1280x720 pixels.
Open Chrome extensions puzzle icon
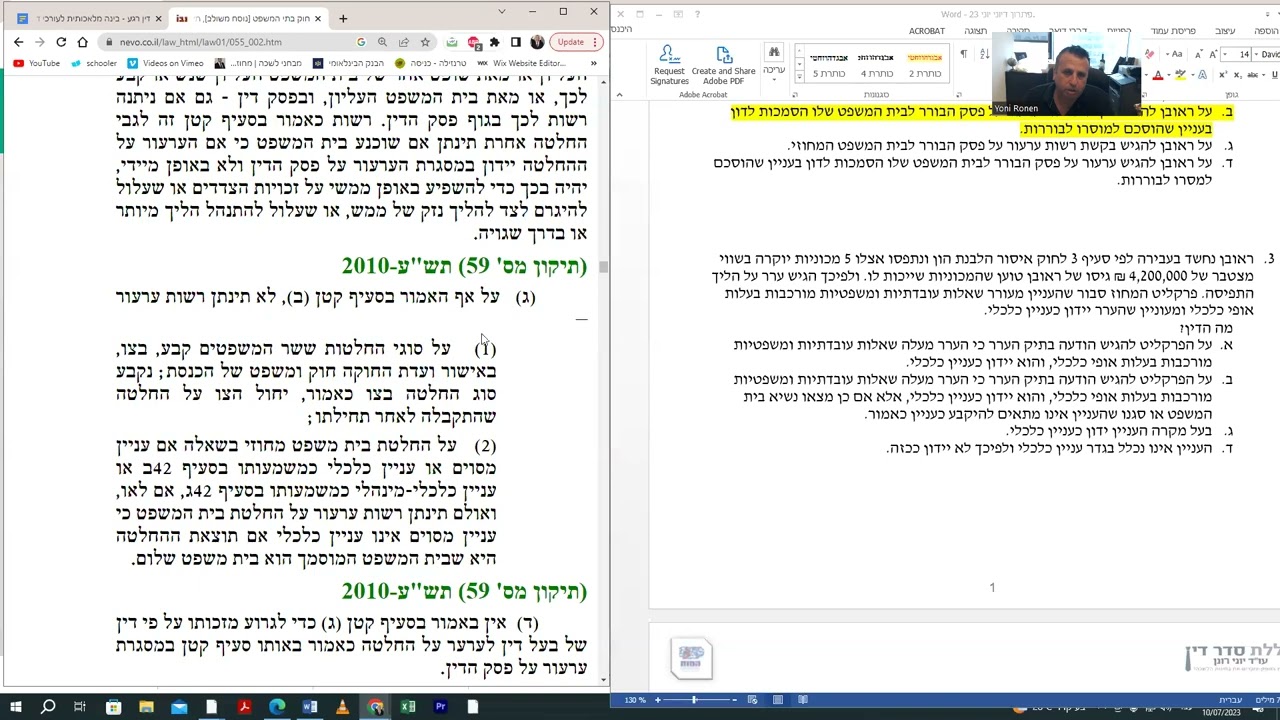pos(494,42)
